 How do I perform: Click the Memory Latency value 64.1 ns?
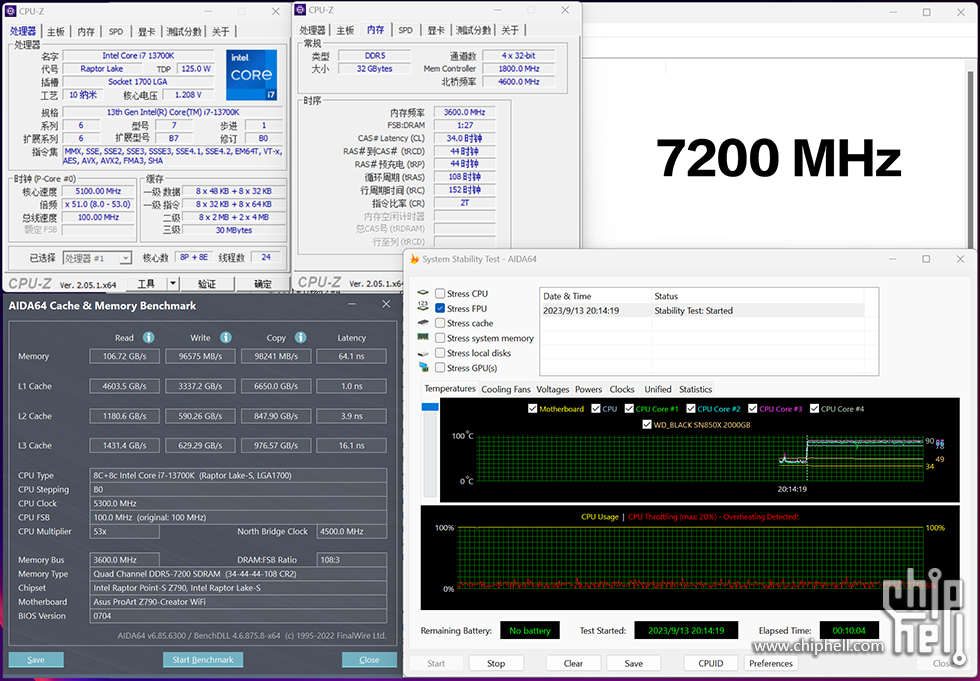[351, 356]
